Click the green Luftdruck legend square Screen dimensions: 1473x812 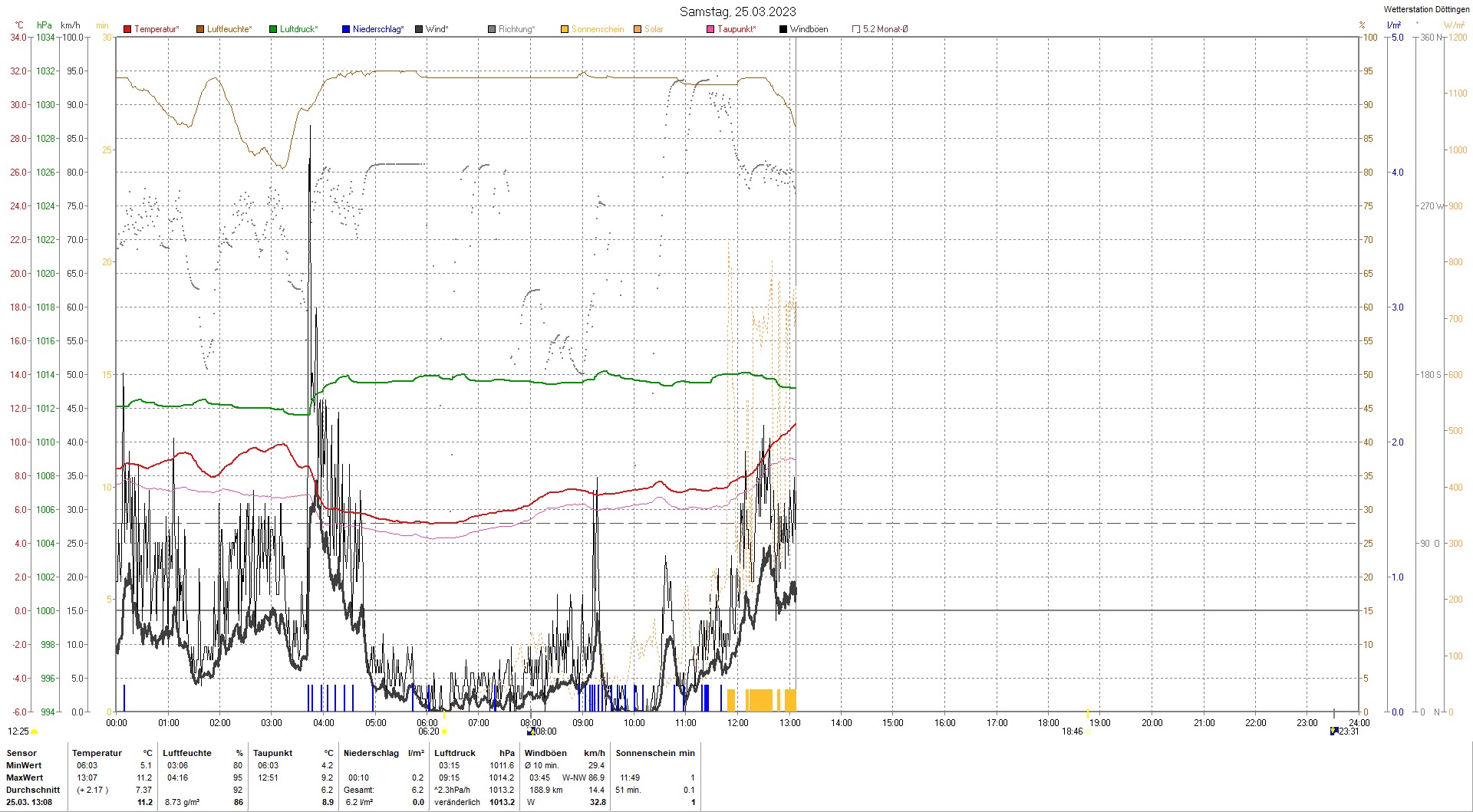pyautogui.click(x=273, y=29)
